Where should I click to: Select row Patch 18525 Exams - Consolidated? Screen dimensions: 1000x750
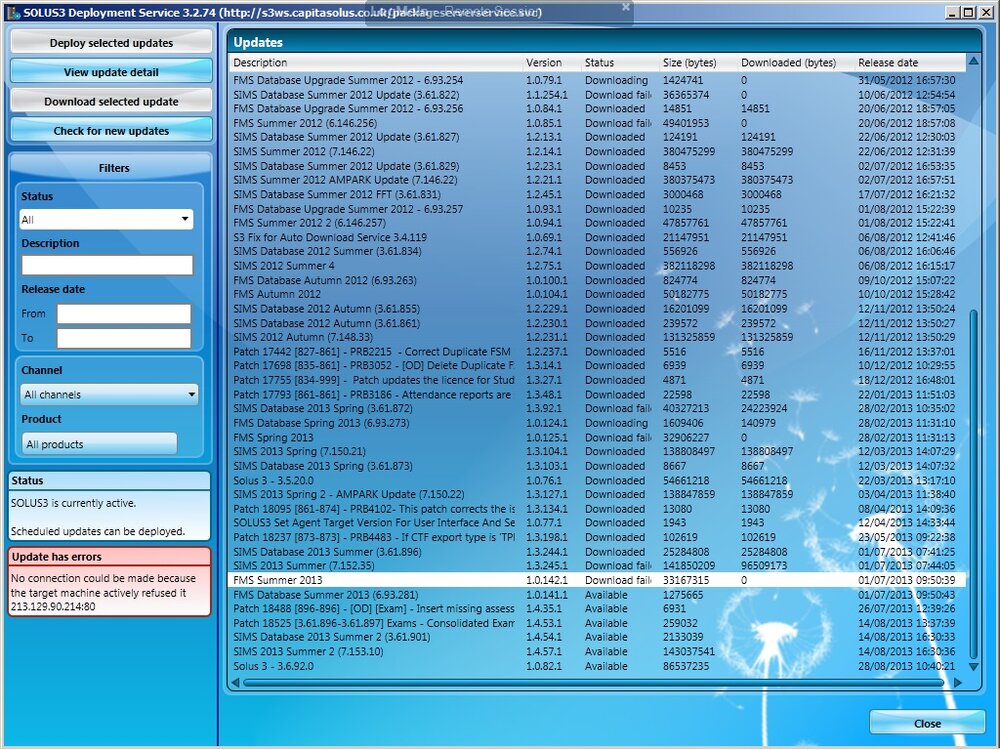click(597, 623)
